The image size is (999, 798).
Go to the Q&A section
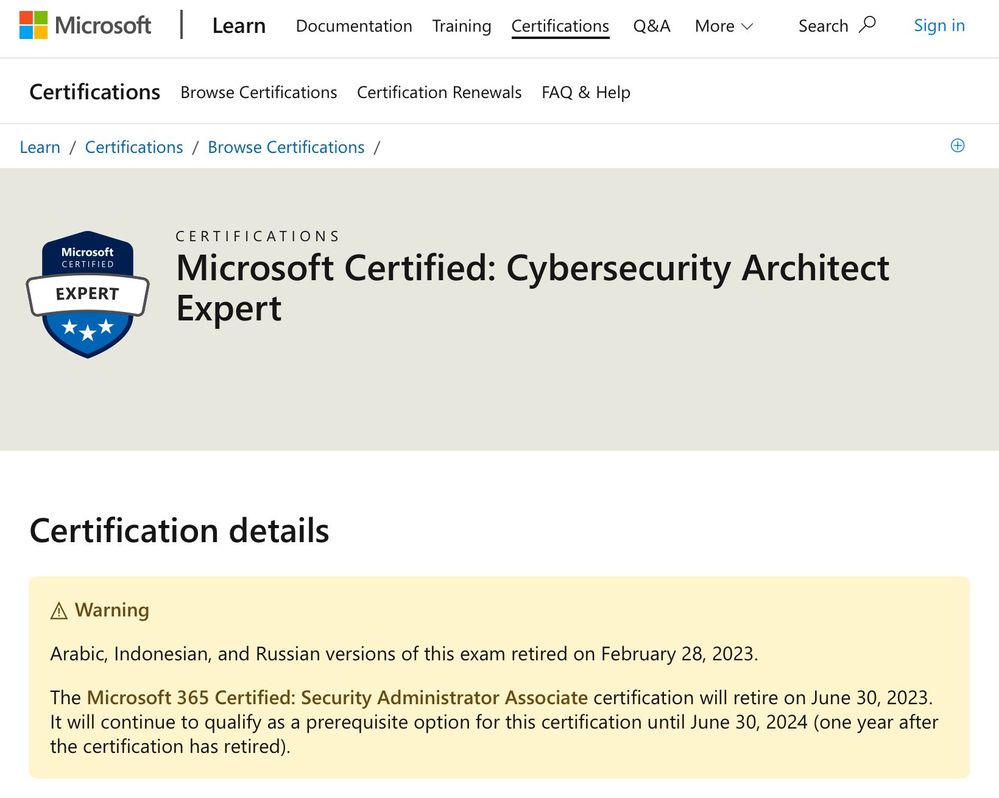[652, 26]
